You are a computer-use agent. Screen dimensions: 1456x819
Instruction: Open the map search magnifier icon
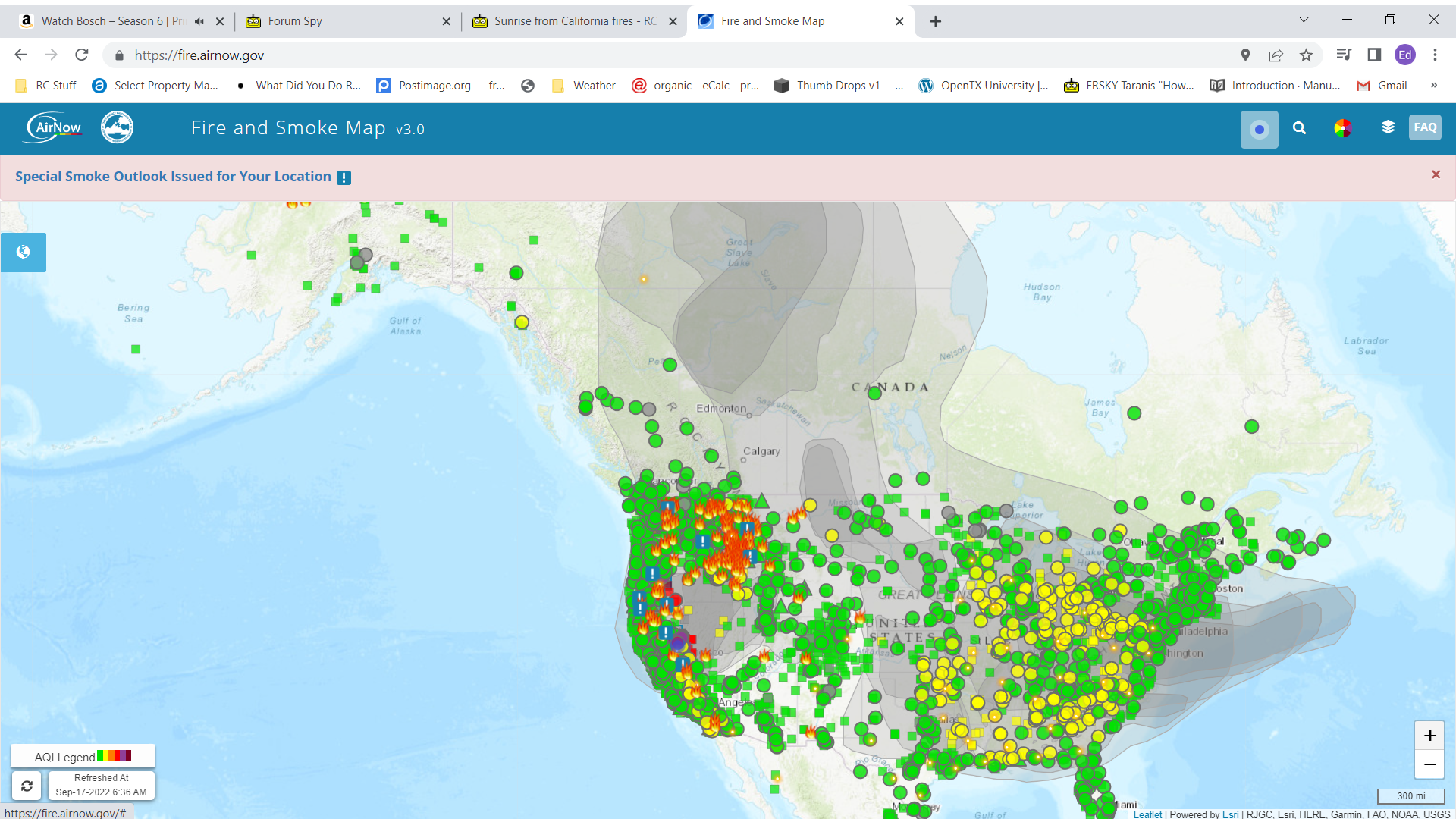click(1299, 128)
